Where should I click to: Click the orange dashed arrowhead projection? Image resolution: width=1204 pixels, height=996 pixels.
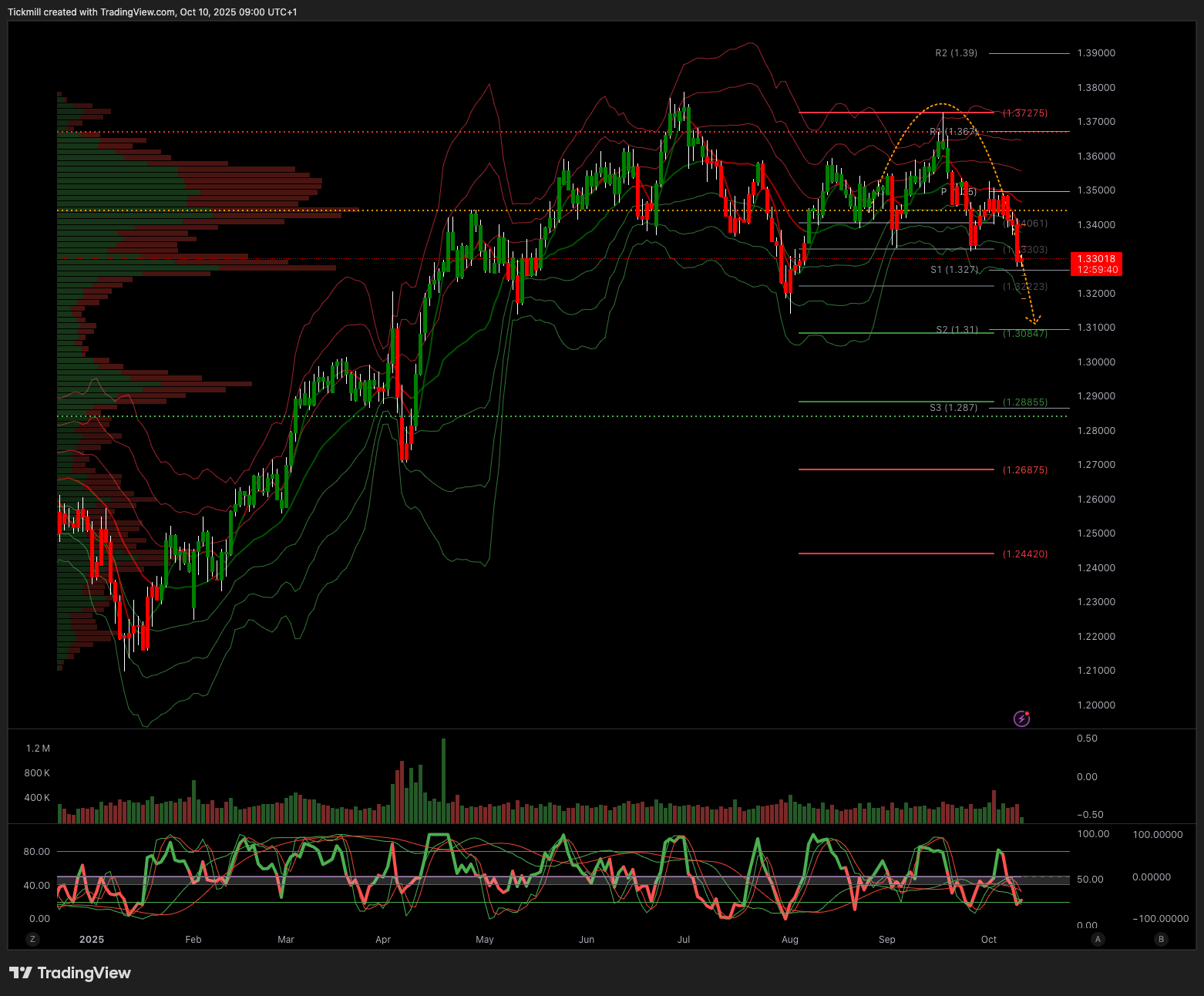tap(1034, 319)
